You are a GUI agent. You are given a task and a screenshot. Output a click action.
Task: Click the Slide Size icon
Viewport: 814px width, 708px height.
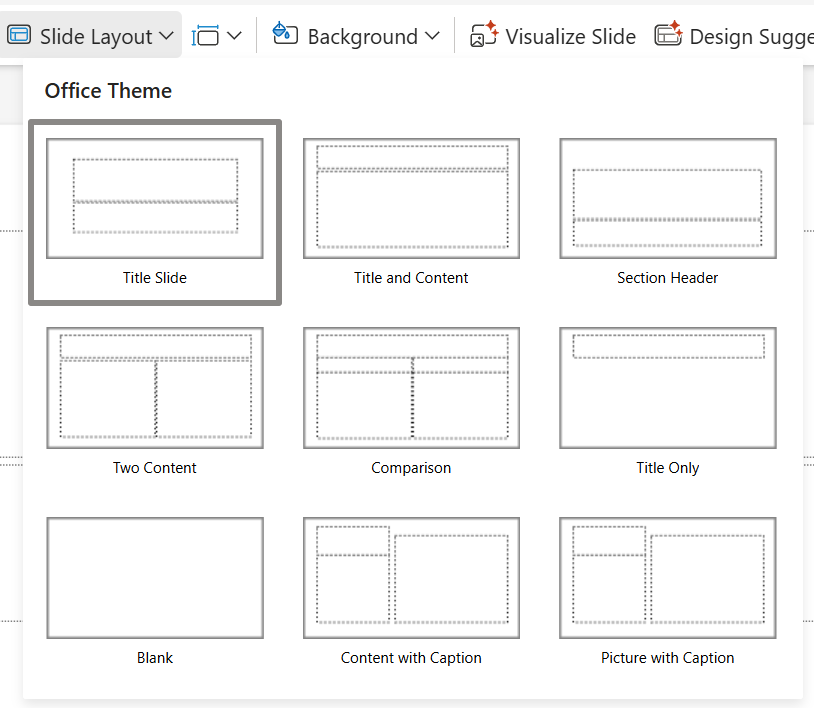pyautogui.click(x=205, y=36)
